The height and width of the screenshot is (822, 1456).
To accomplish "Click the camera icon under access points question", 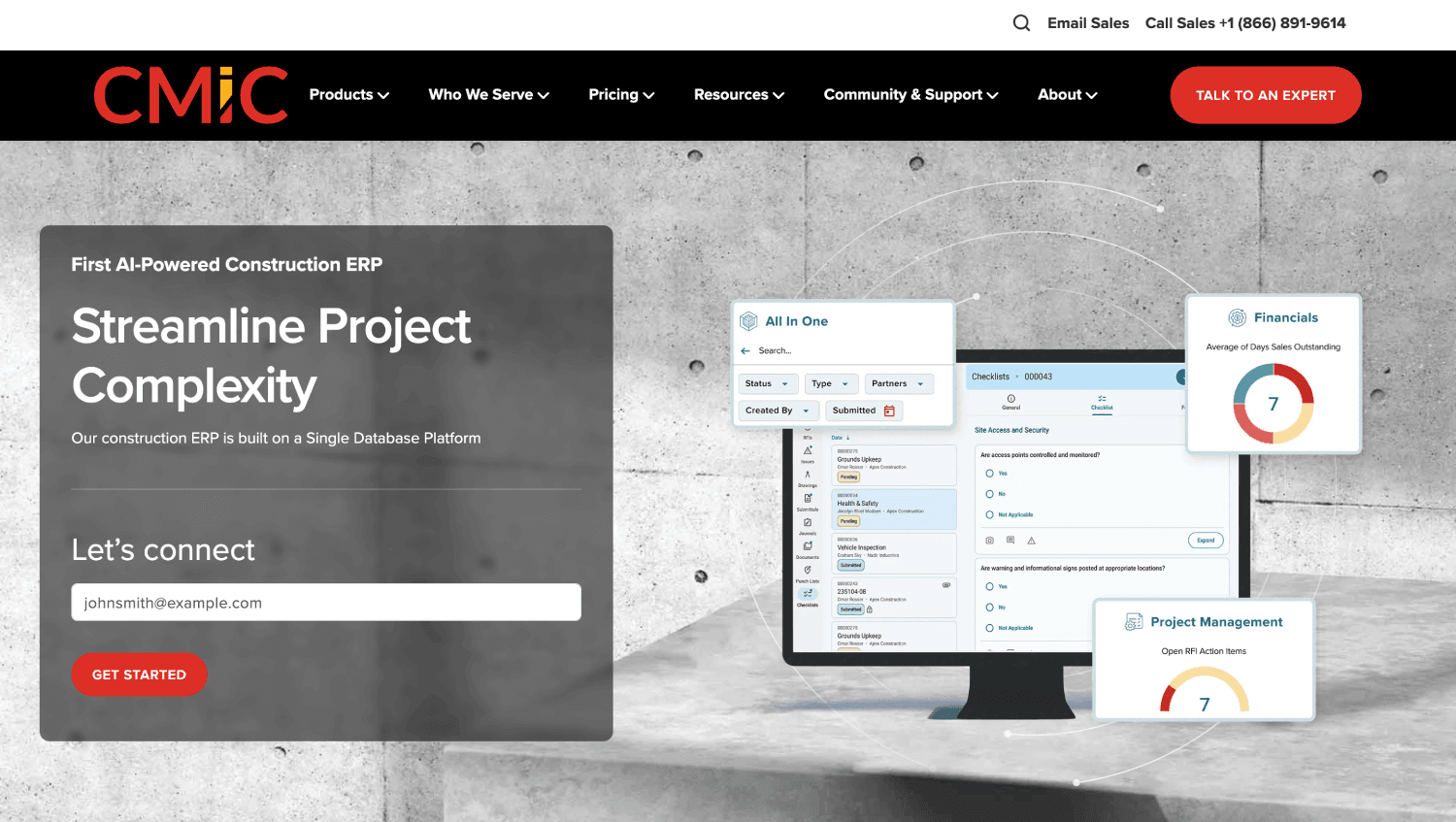I will [989, 541].
